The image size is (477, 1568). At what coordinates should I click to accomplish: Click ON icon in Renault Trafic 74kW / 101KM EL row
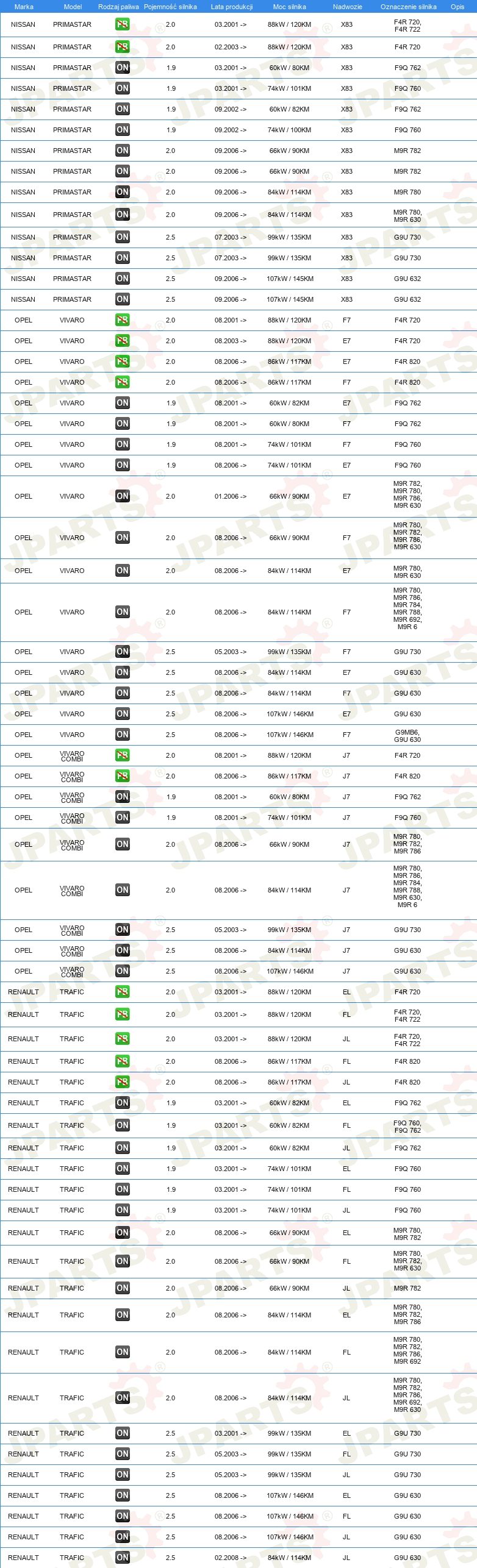coord(123,1169)
